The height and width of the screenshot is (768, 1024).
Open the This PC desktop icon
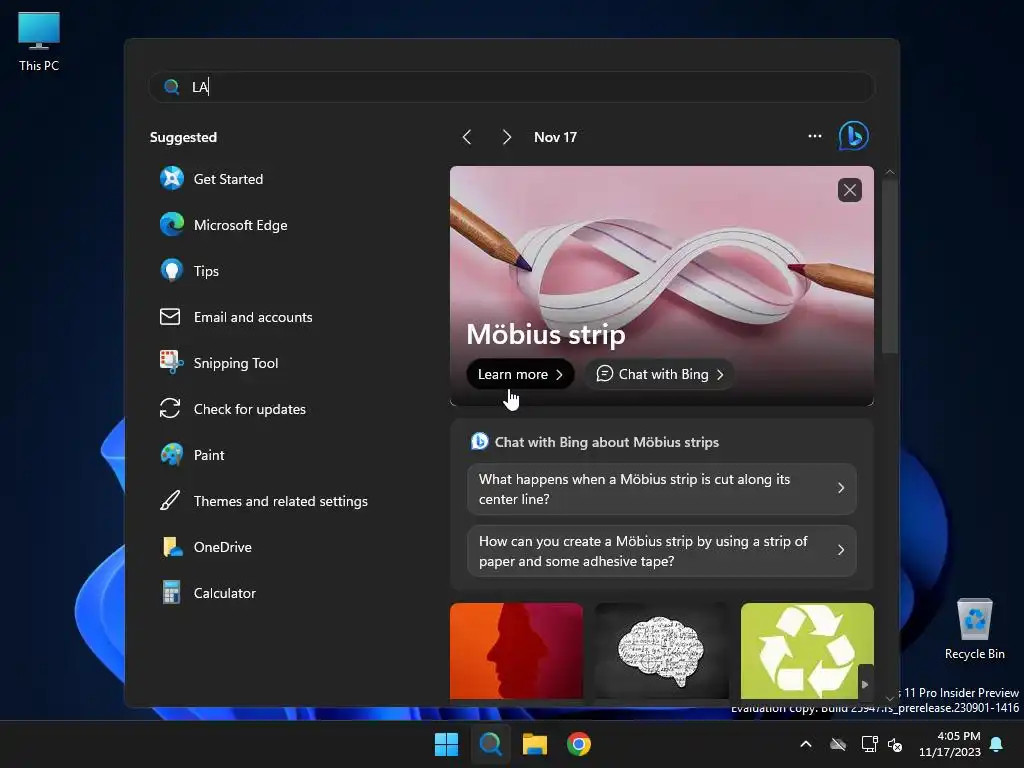[x=39, y=42]
